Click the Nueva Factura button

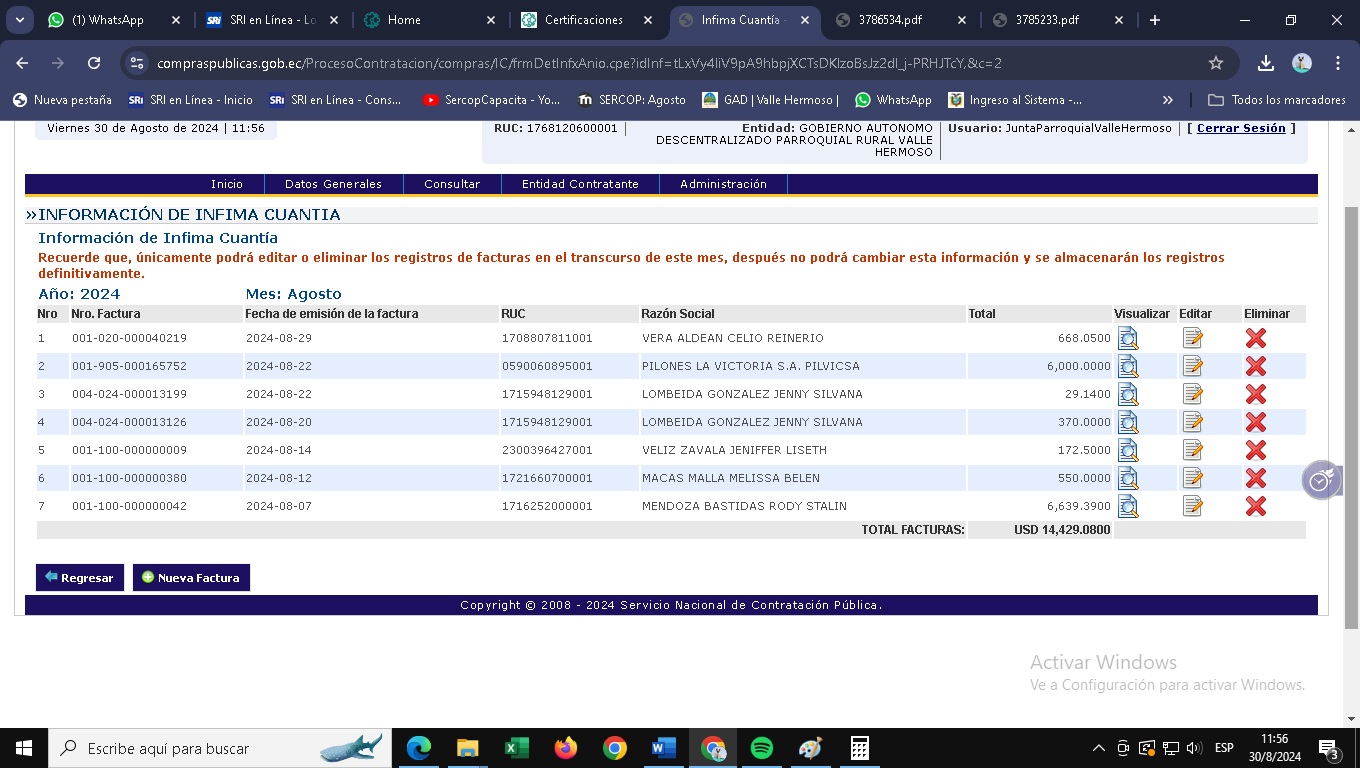[191, 578]
